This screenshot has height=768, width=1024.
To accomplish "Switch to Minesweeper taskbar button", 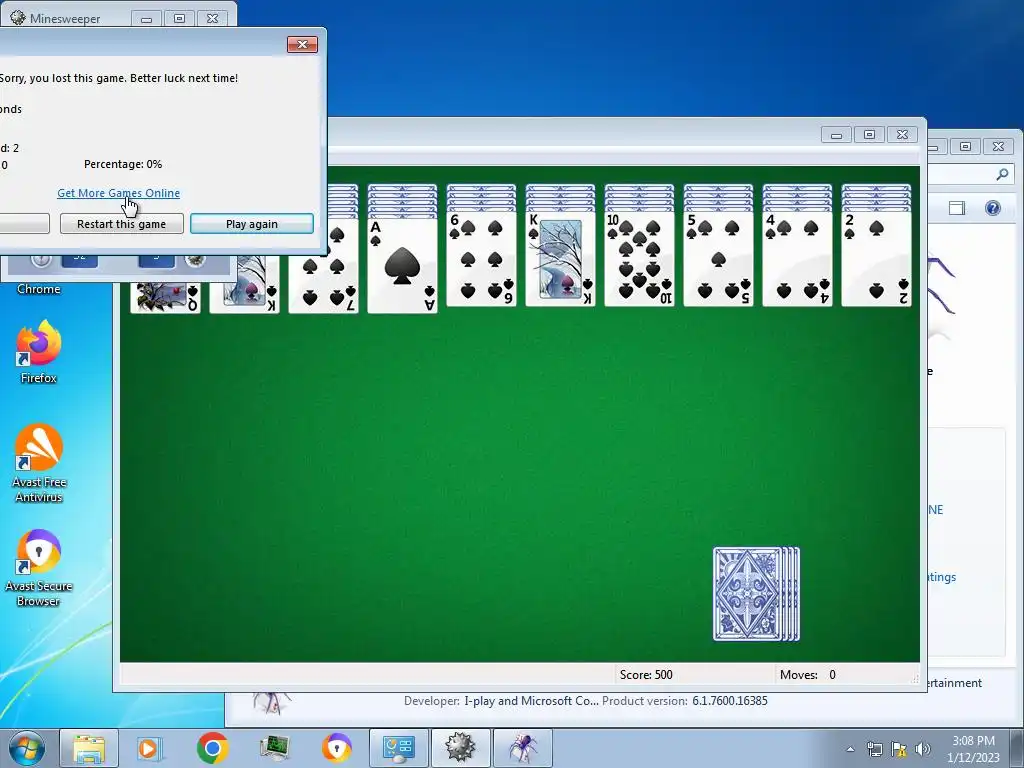I will (x=460, y=748).
